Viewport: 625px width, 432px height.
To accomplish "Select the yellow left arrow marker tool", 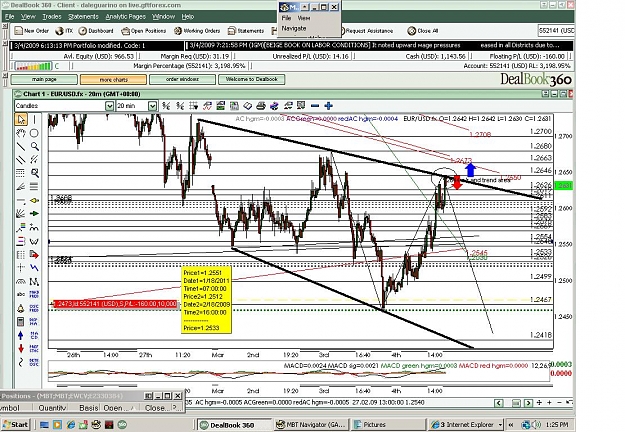I will 34,200.
